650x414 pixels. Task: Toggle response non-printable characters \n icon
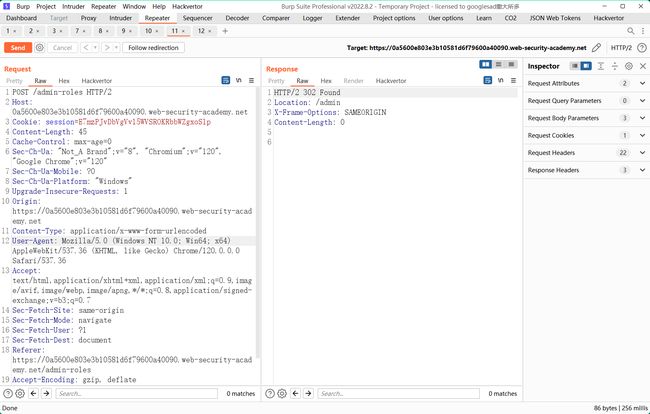pos(501,80)
